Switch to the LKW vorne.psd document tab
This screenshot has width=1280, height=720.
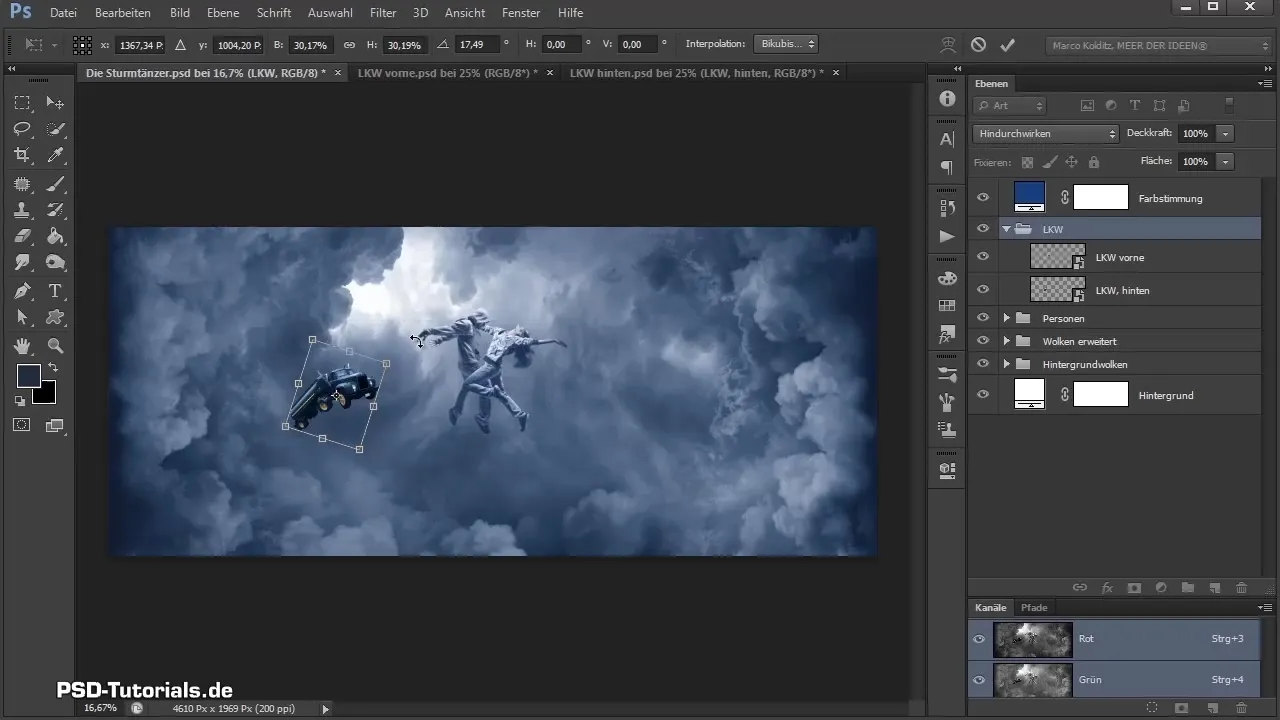pos(445,73)
